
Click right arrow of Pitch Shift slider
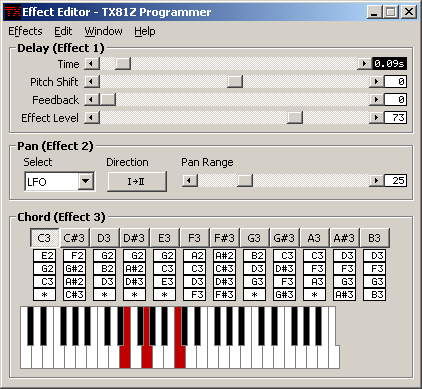(x=376, y=82)
